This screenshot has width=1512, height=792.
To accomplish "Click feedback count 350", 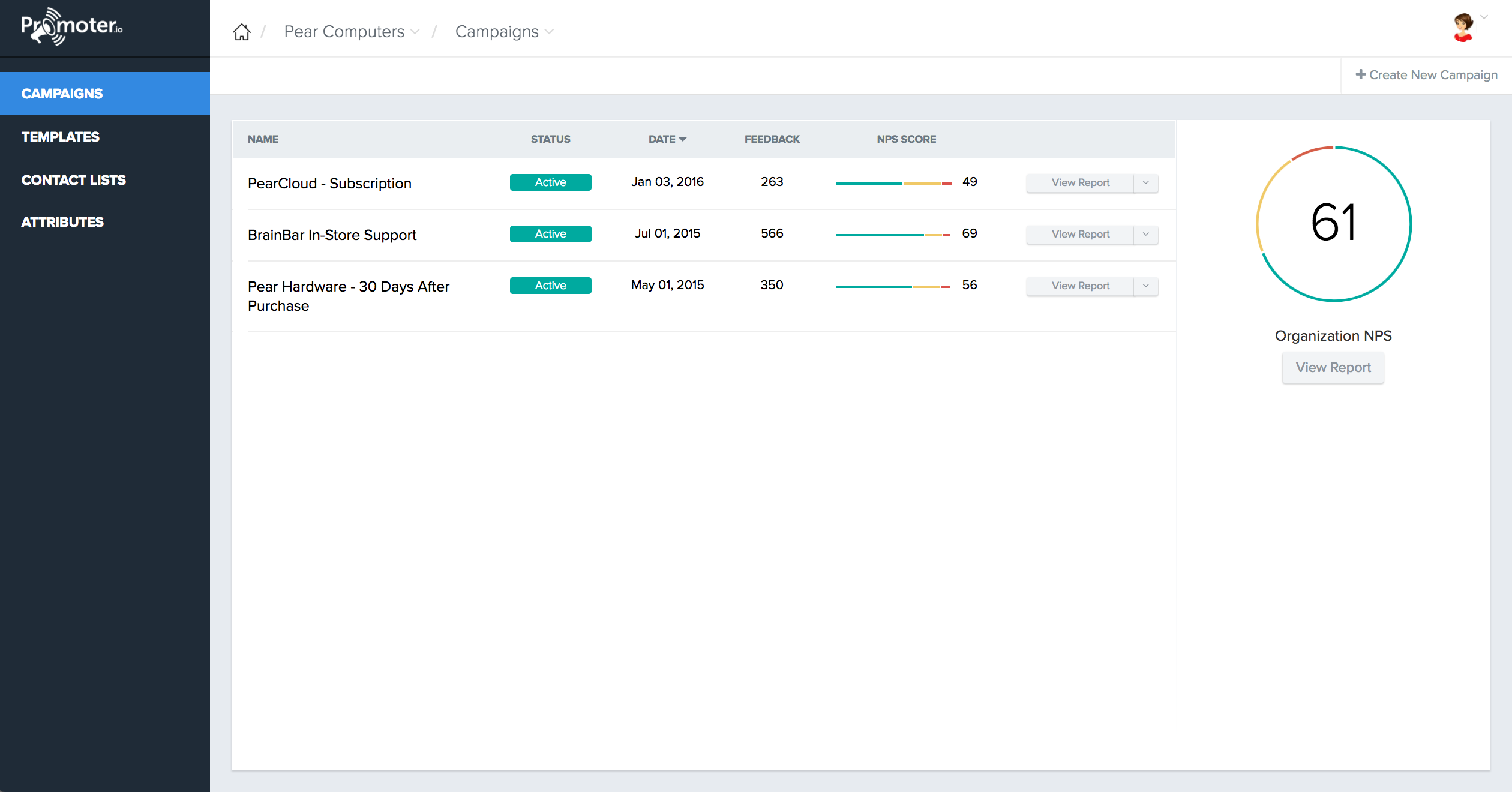I will tap(772, 285).
